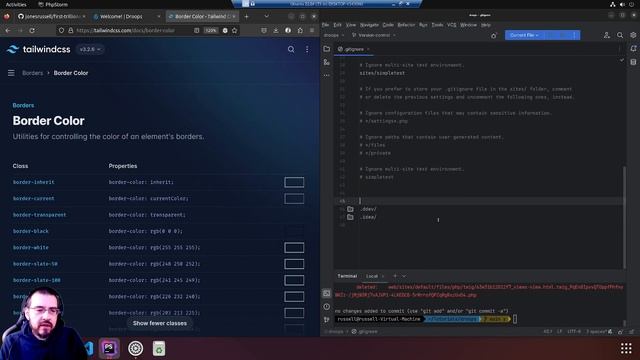Show applications grid
This screenshot has height=360, width=640.
[x=626, y=348]
